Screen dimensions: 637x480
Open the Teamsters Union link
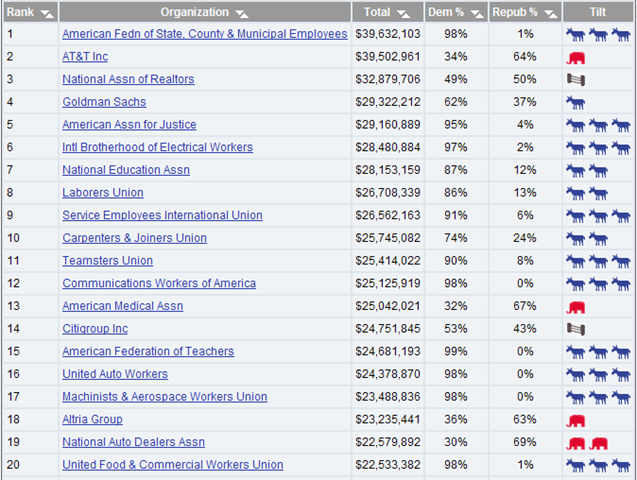click(107, 261)
